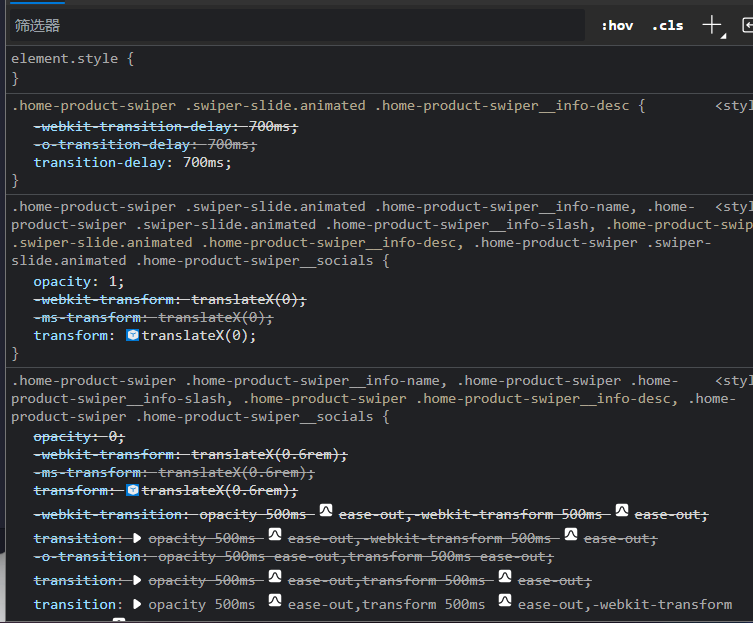Expand the transition shorthand above -o-transition
This screenshot has width=753, height=623.
[137, 538]
